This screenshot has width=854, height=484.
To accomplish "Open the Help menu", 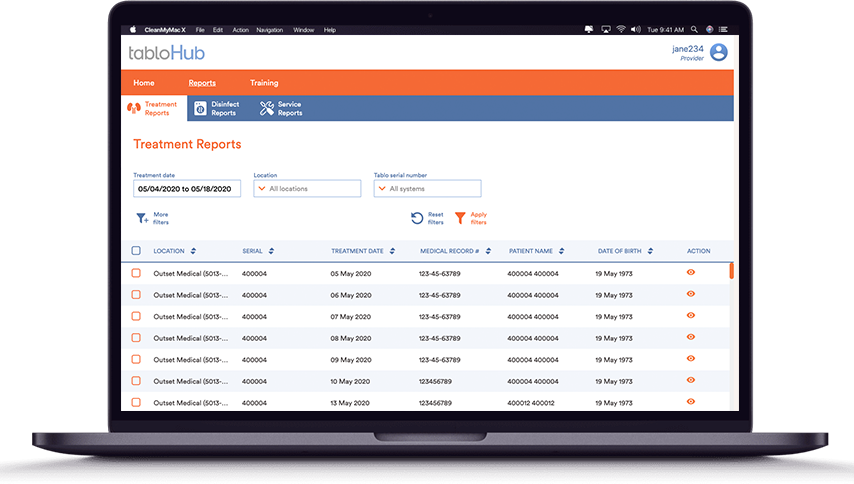I will tap(330, 30).
